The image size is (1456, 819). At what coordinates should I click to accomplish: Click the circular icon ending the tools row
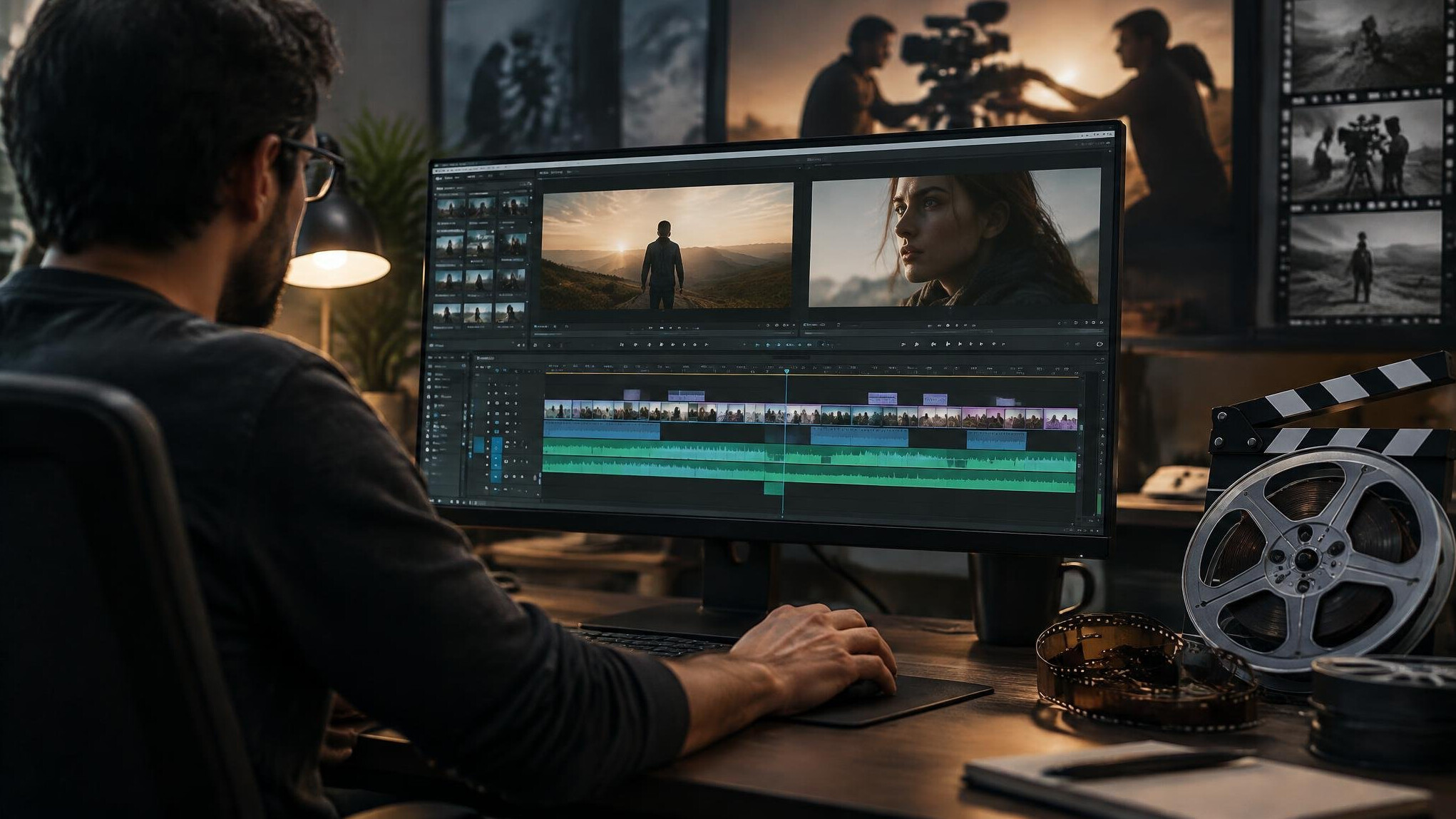pos(1099,345)
